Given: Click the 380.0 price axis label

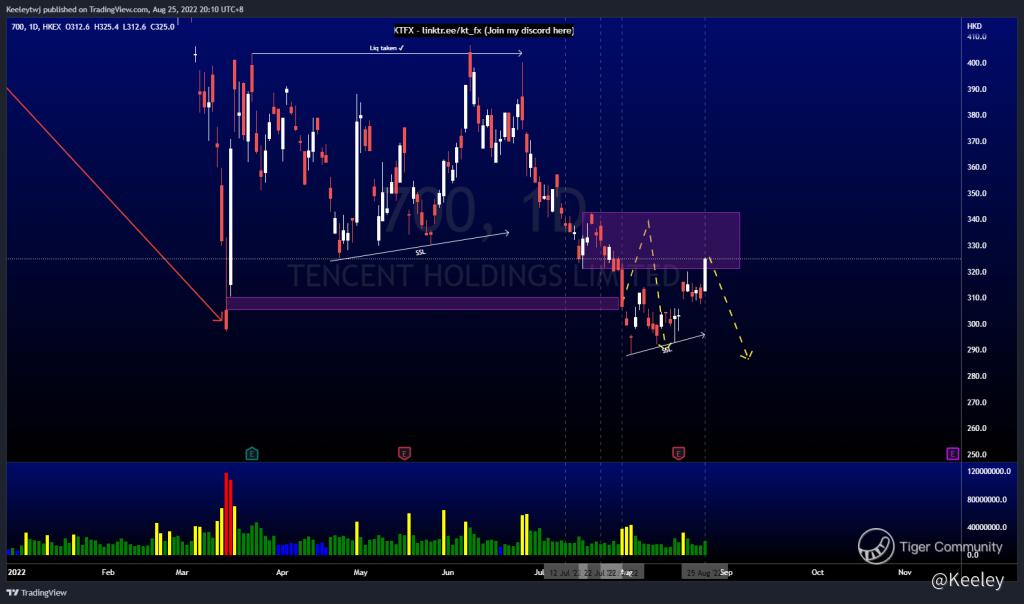Looking at the screenshot, I should [977, 115].
